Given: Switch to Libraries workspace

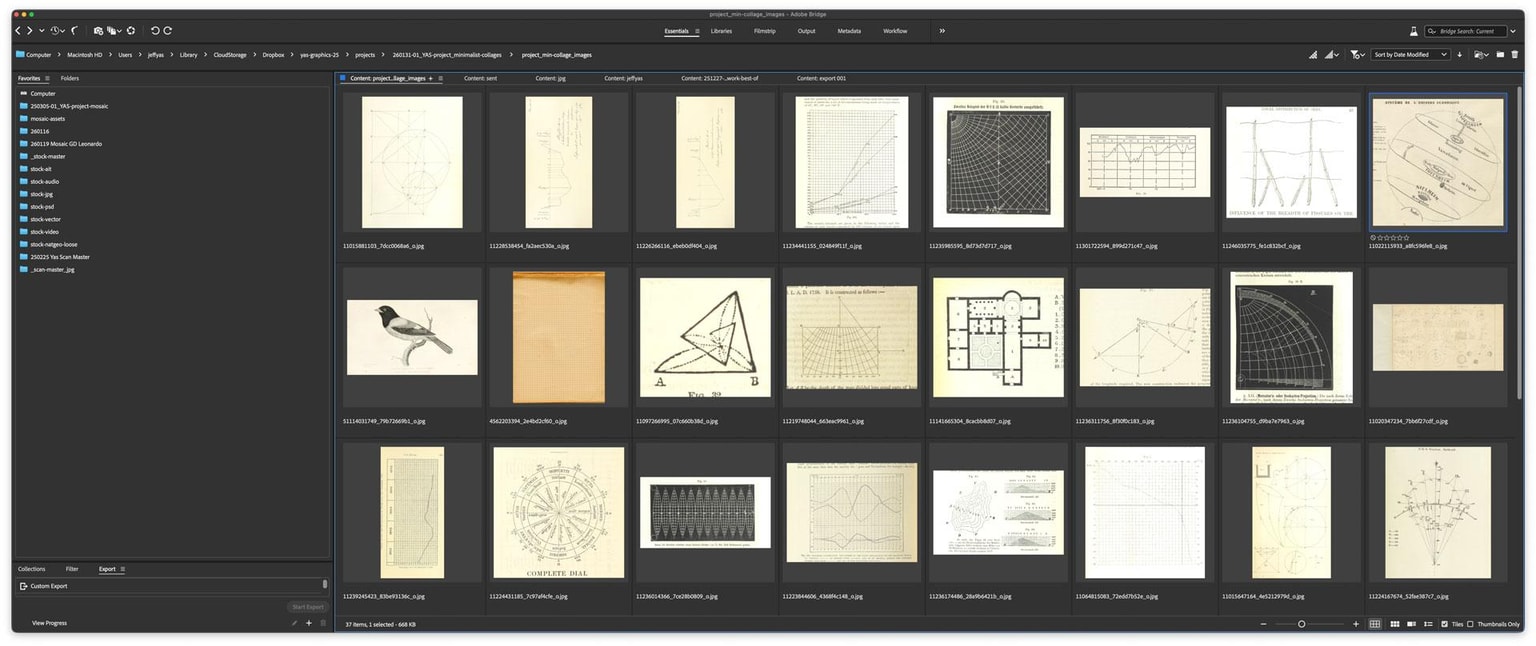Looking at the screenshot, I should click(x=721, y=31).
